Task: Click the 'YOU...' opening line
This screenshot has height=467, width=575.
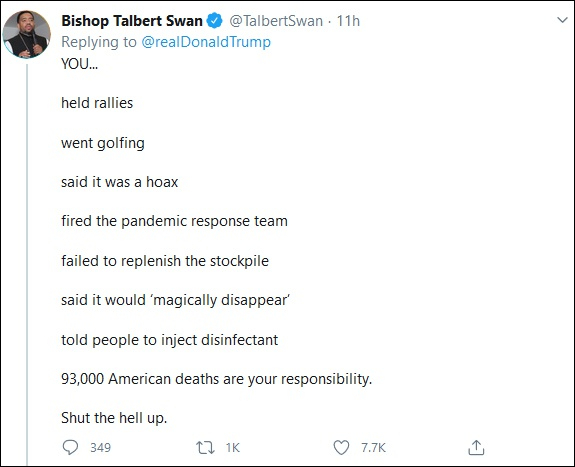Action: (80, 64)
